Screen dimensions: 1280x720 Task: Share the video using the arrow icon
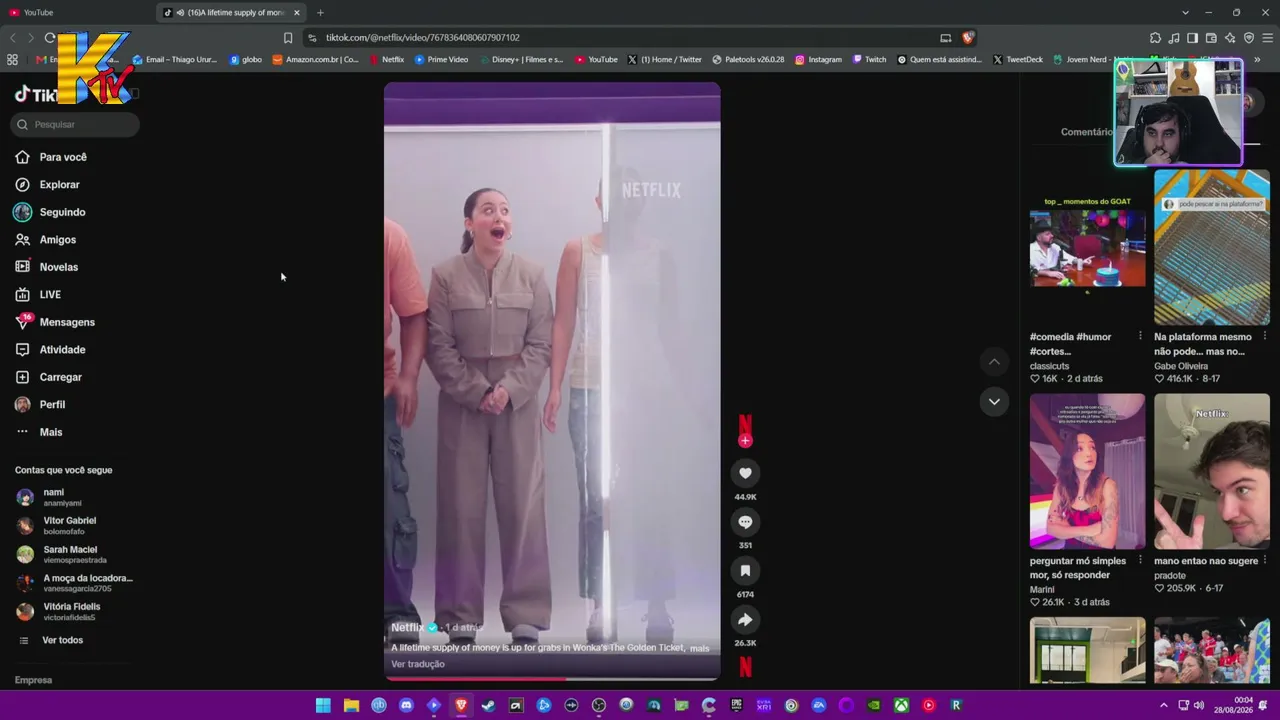745,620
